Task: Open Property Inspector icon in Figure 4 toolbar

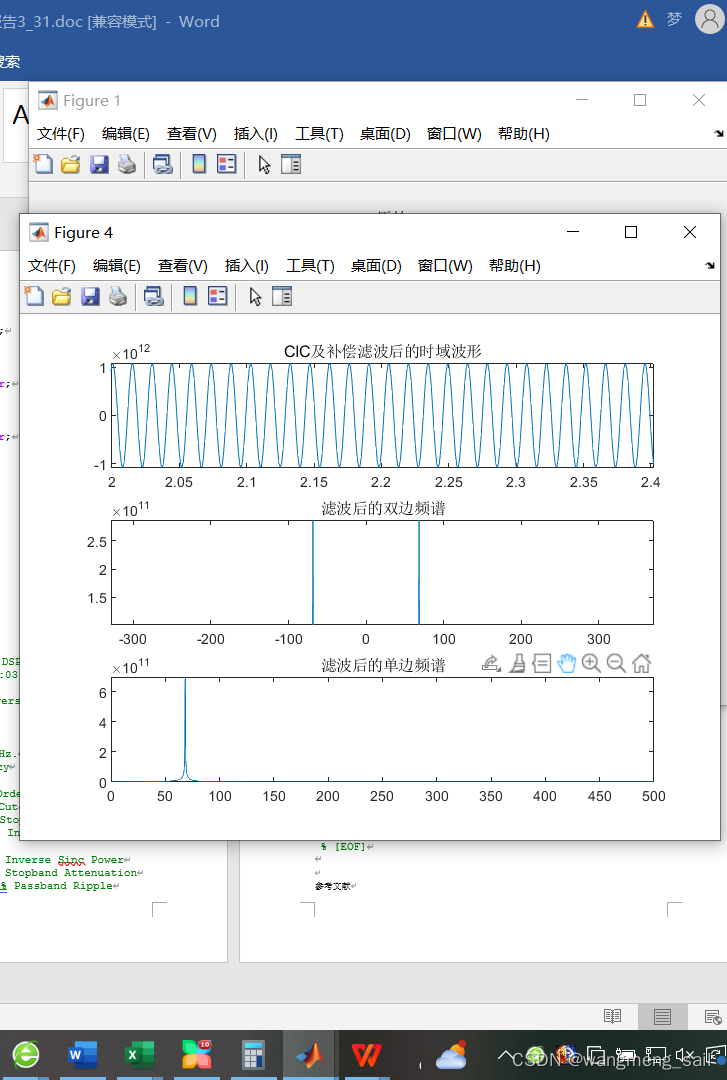Action: coord(282,296)
